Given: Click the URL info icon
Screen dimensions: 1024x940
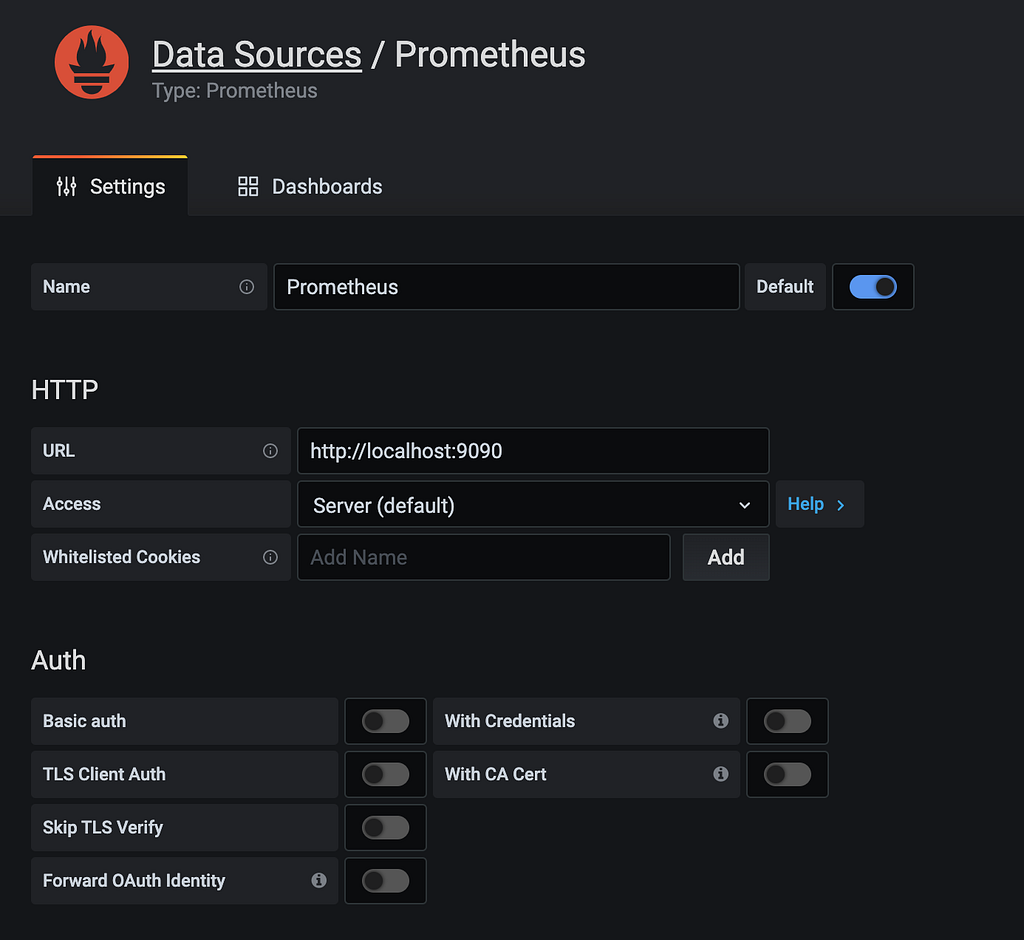Looking at the screenshot, I should pyautogui.click(x=270, y=451).
